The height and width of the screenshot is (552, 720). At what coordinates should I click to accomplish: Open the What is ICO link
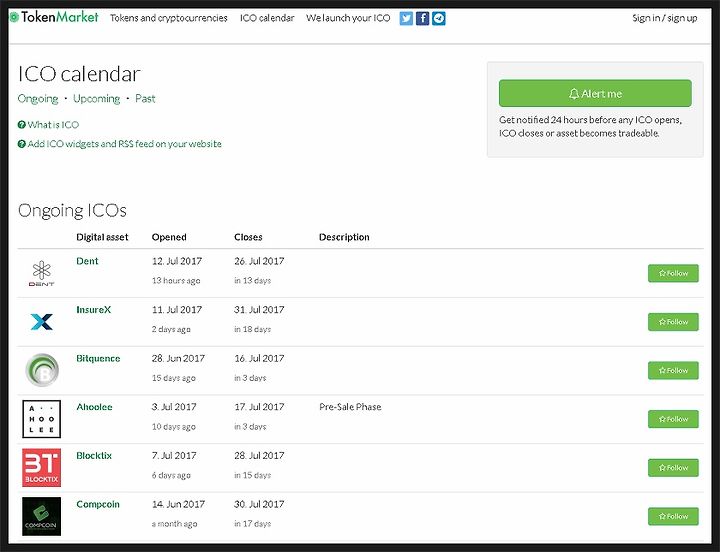pos(48,124)
